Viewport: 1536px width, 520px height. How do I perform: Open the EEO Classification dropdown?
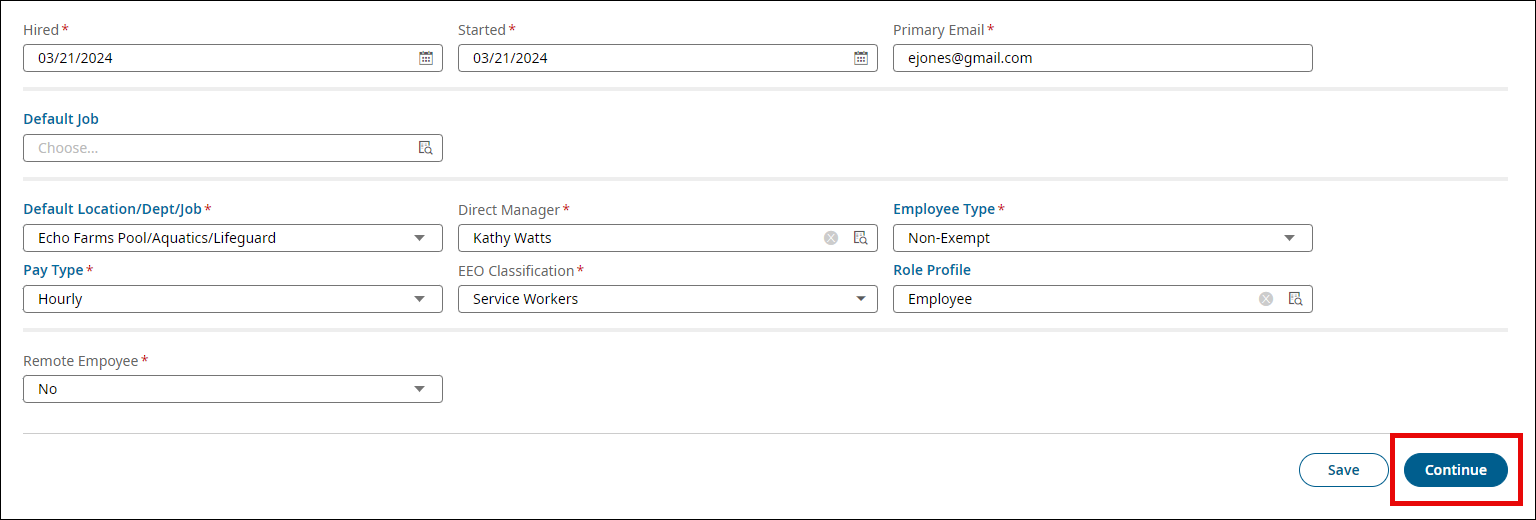coord(861,299)
